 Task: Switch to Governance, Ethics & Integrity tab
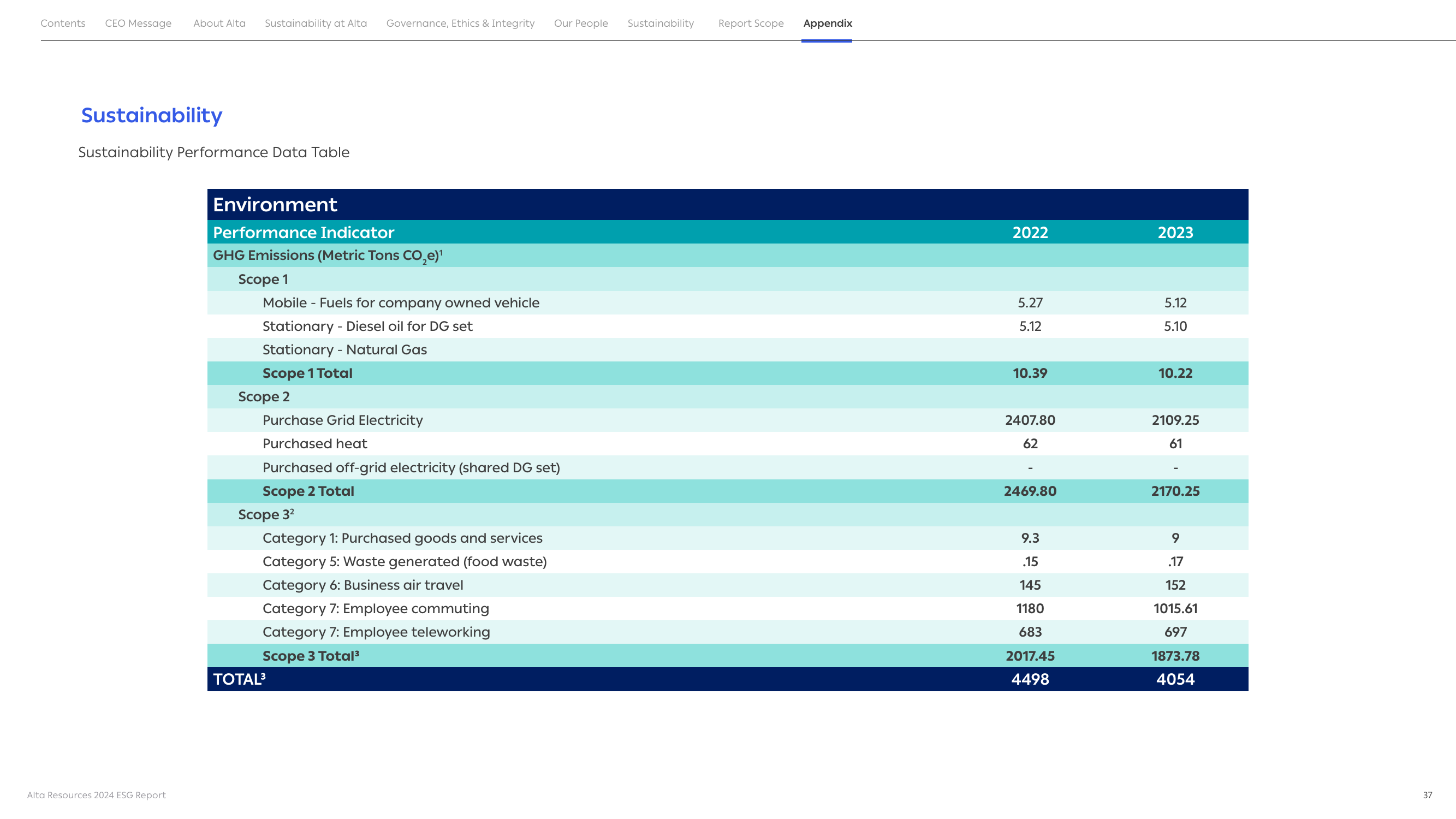pyautogui.click(x=460, y=23)
